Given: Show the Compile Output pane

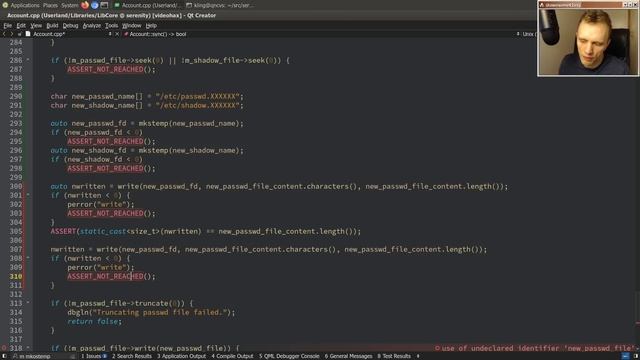Looking at the screenshot, I should pyautogui.click(x=232, y=356).
